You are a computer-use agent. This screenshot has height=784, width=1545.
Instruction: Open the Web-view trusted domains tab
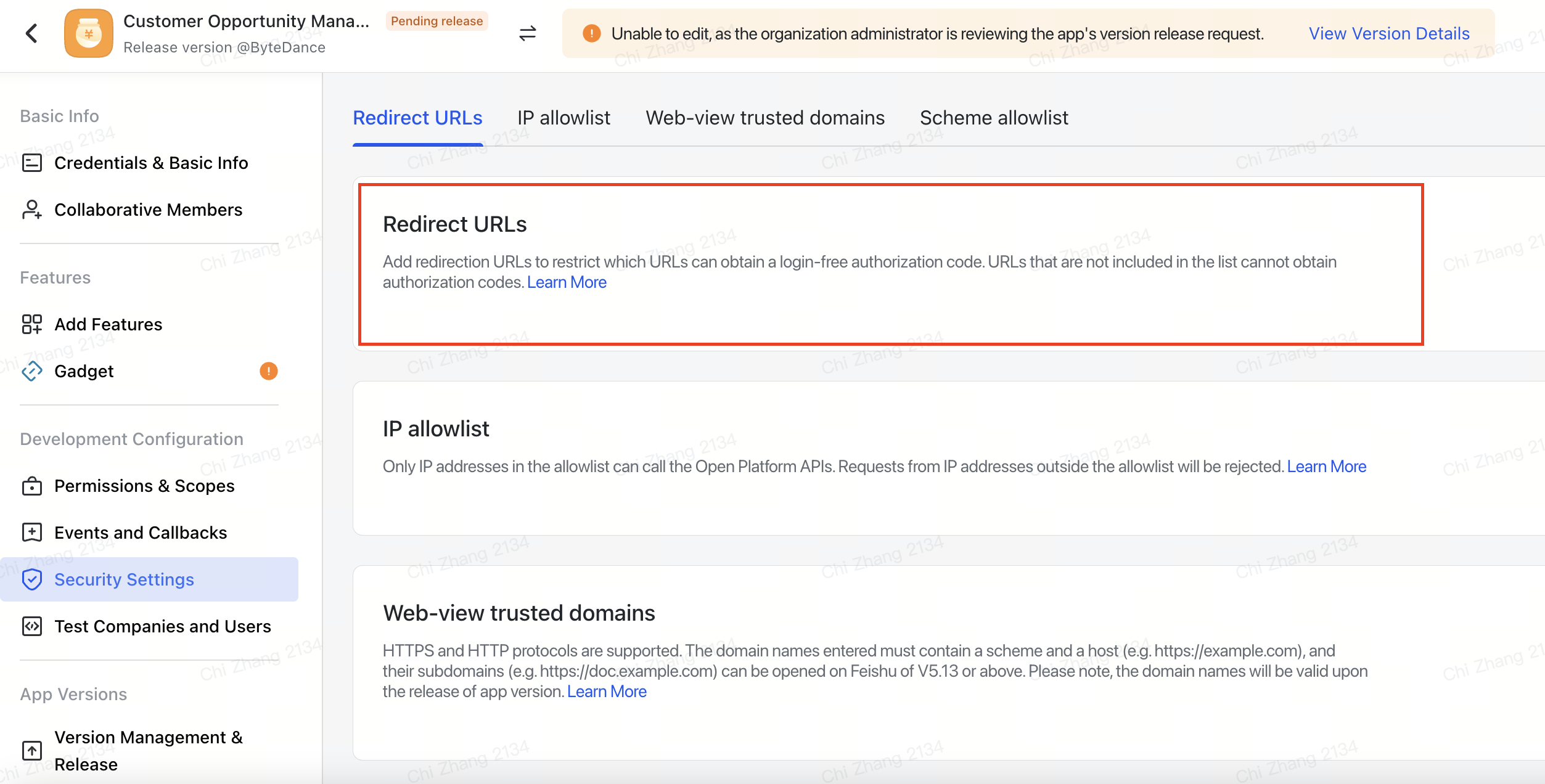(x=765, y=118)
